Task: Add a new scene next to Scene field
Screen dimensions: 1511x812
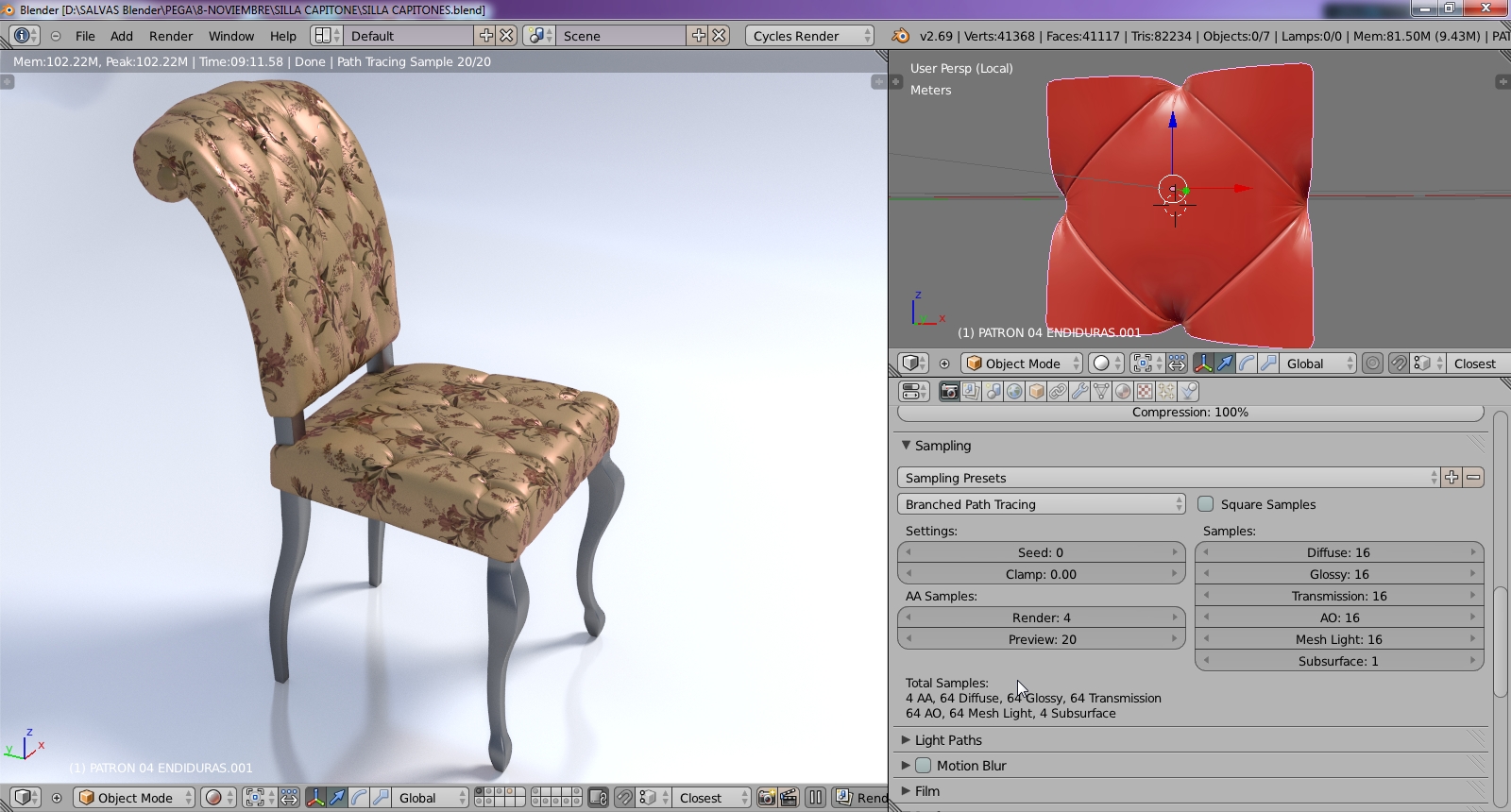Action: 698,36
